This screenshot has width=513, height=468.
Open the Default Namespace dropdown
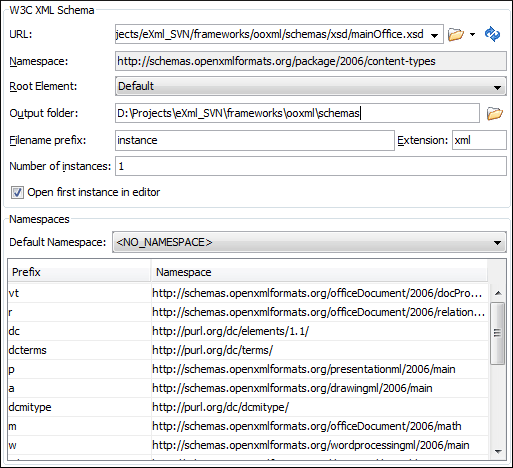[309, 242]
